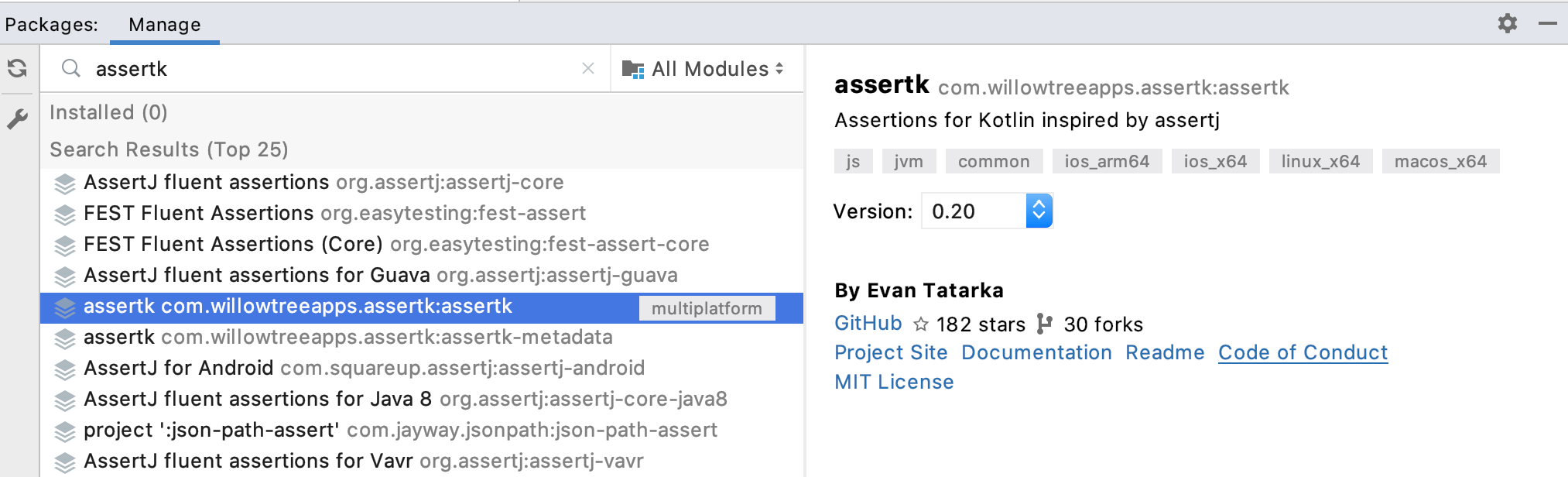Open the gear options menu
This screenshot has width=1568, height=477.
tap(1507, 23)
